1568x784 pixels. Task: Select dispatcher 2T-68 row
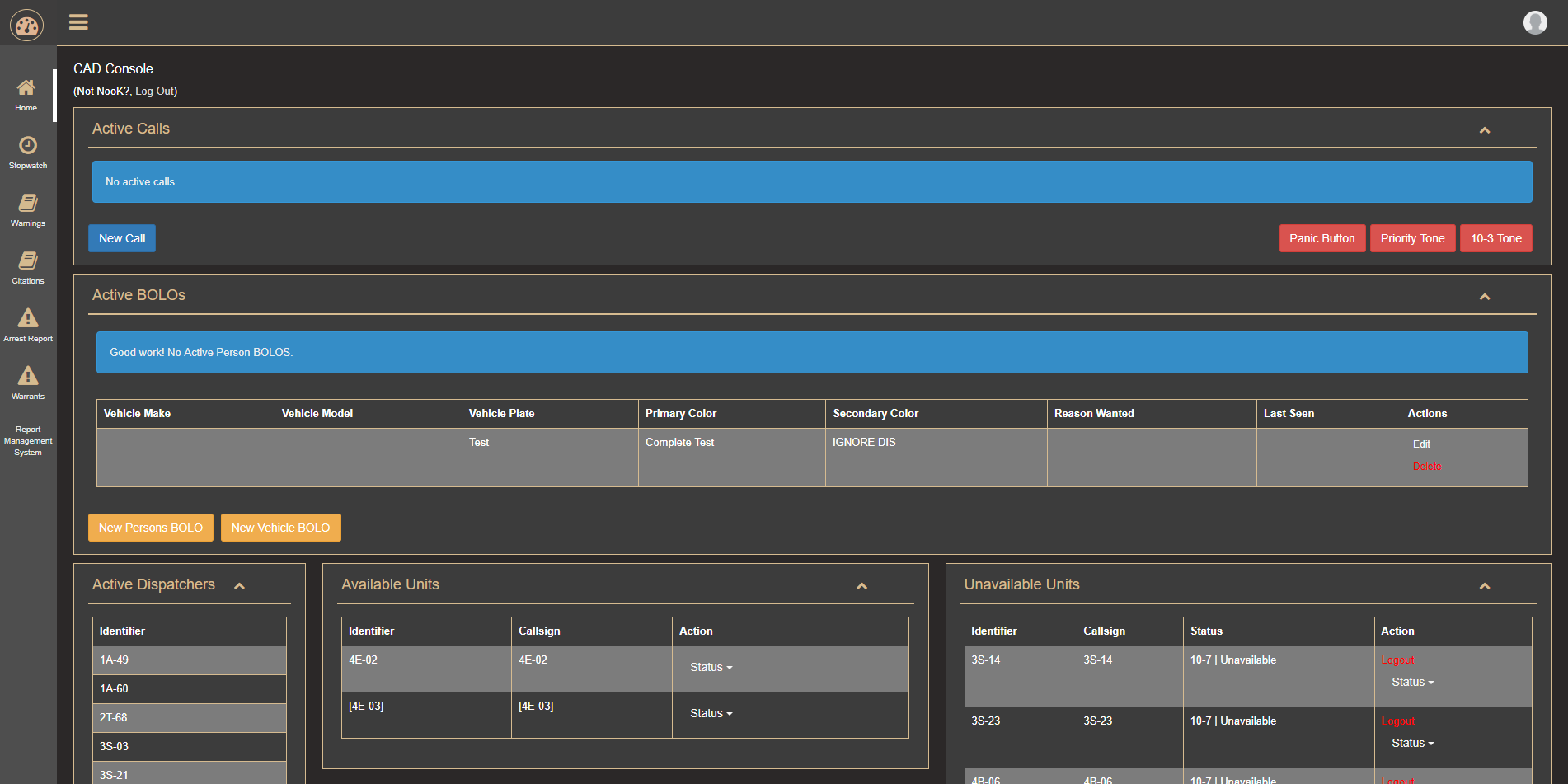tap(190, 718)
